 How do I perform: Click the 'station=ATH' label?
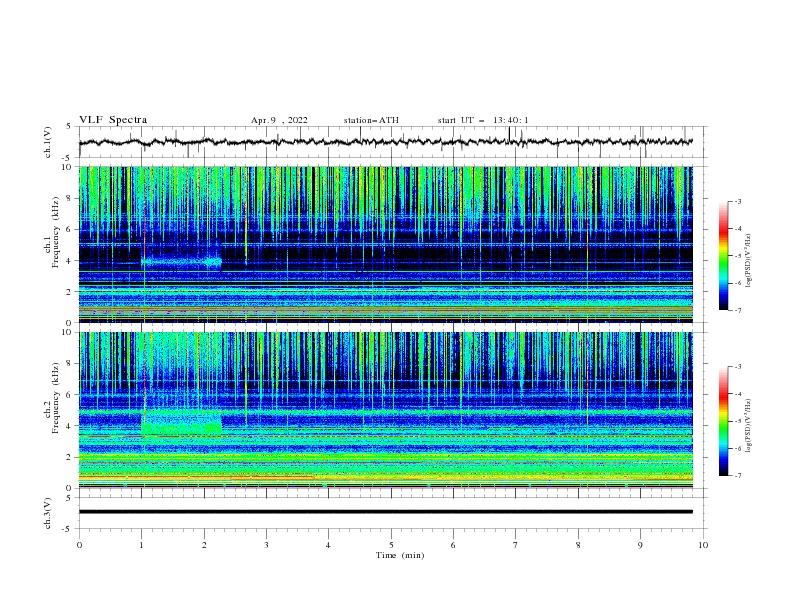(371, 120)
